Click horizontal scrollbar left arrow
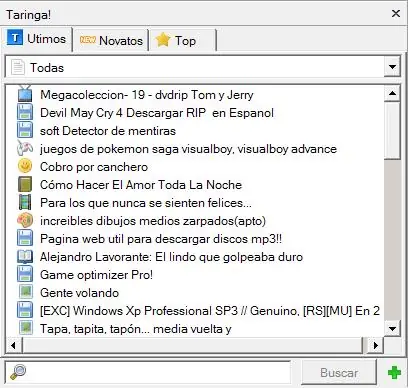408x388 pixels. 13,345
